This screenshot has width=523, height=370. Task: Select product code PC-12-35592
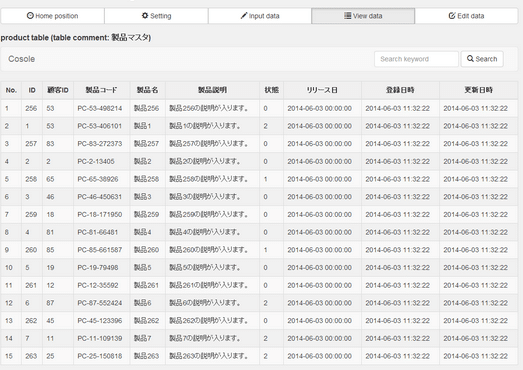(x=98, y=285)
